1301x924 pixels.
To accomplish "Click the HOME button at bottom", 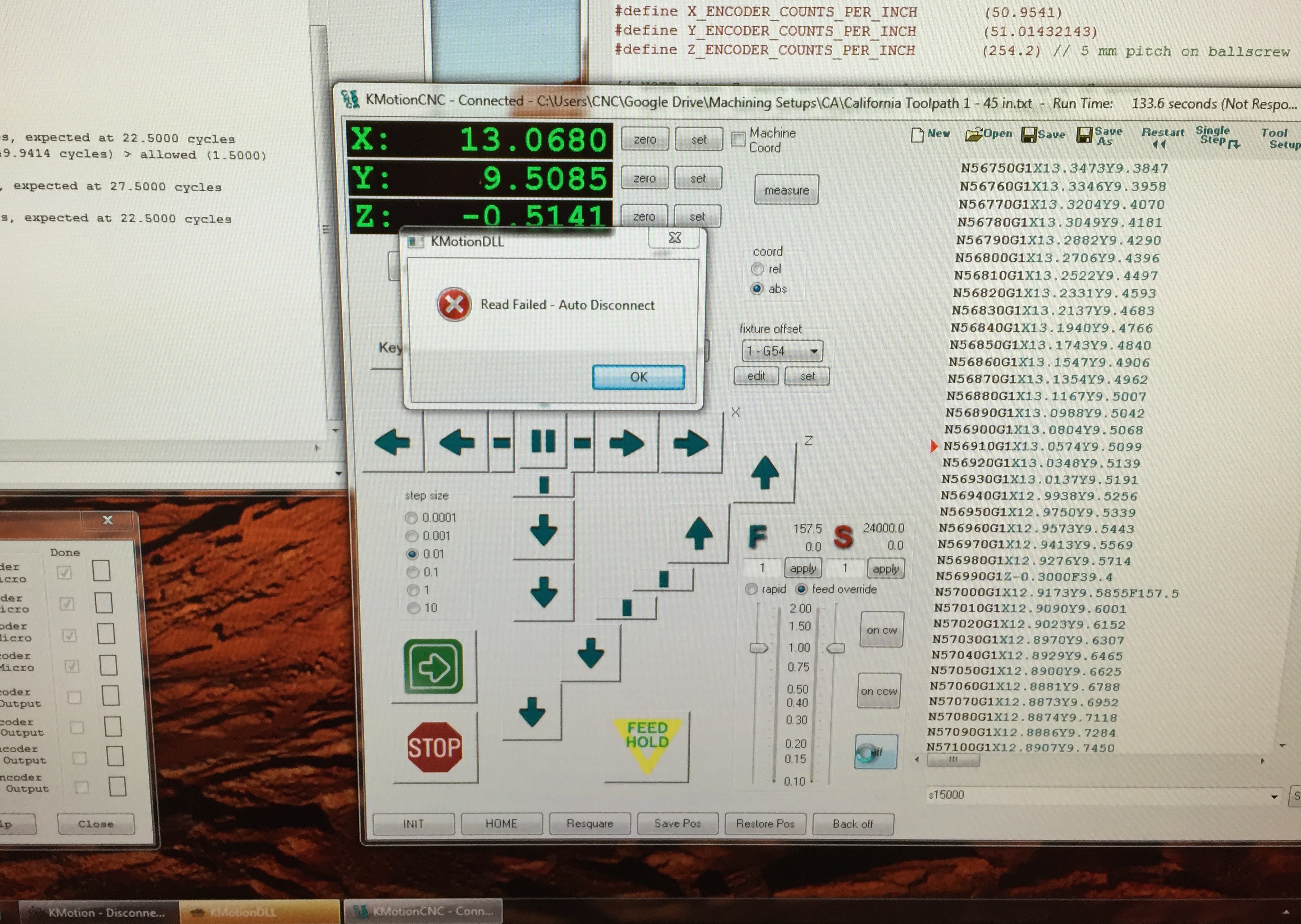I will pyautogui.click(x=501, y=823).
